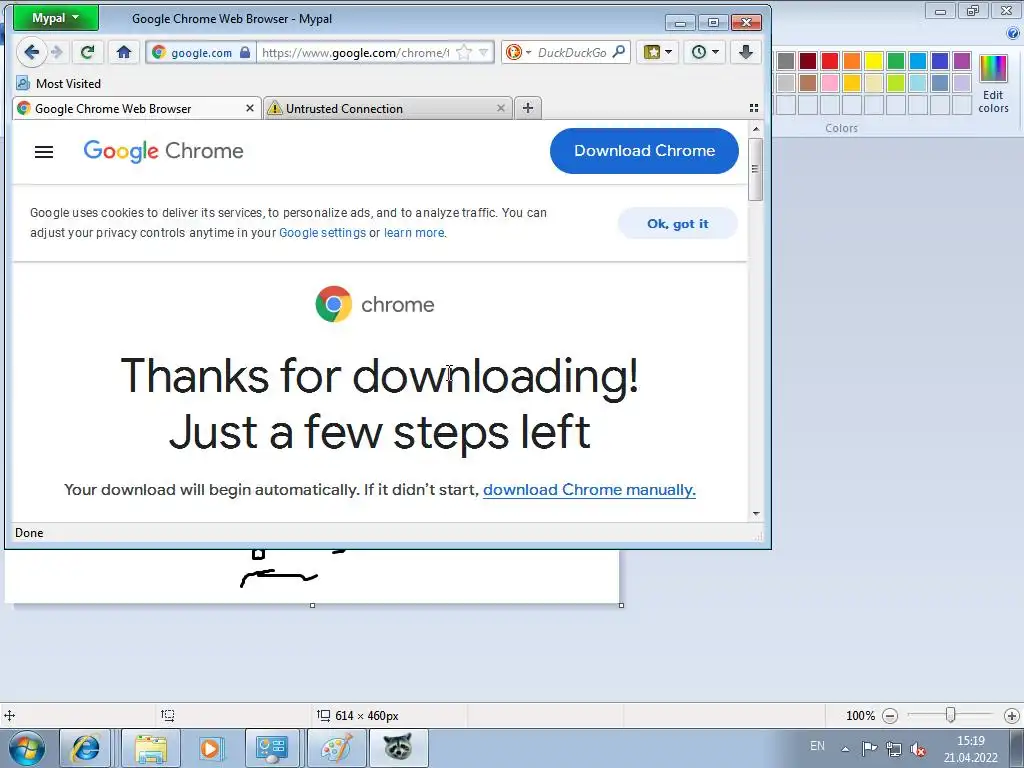The height and width of the screenshot is (768, 1024).
Task: Click download Chrome manually link
Action: pyautogui.click(x=589, y=490)
